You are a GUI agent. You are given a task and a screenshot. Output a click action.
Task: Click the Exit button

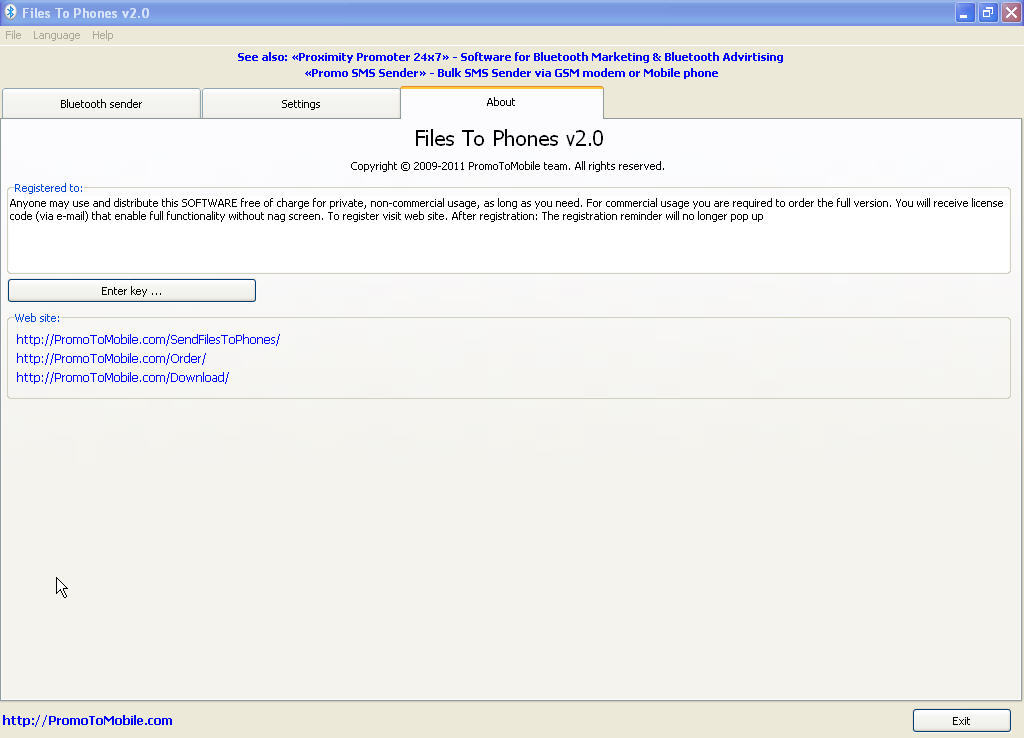click(x=961, y=720)
